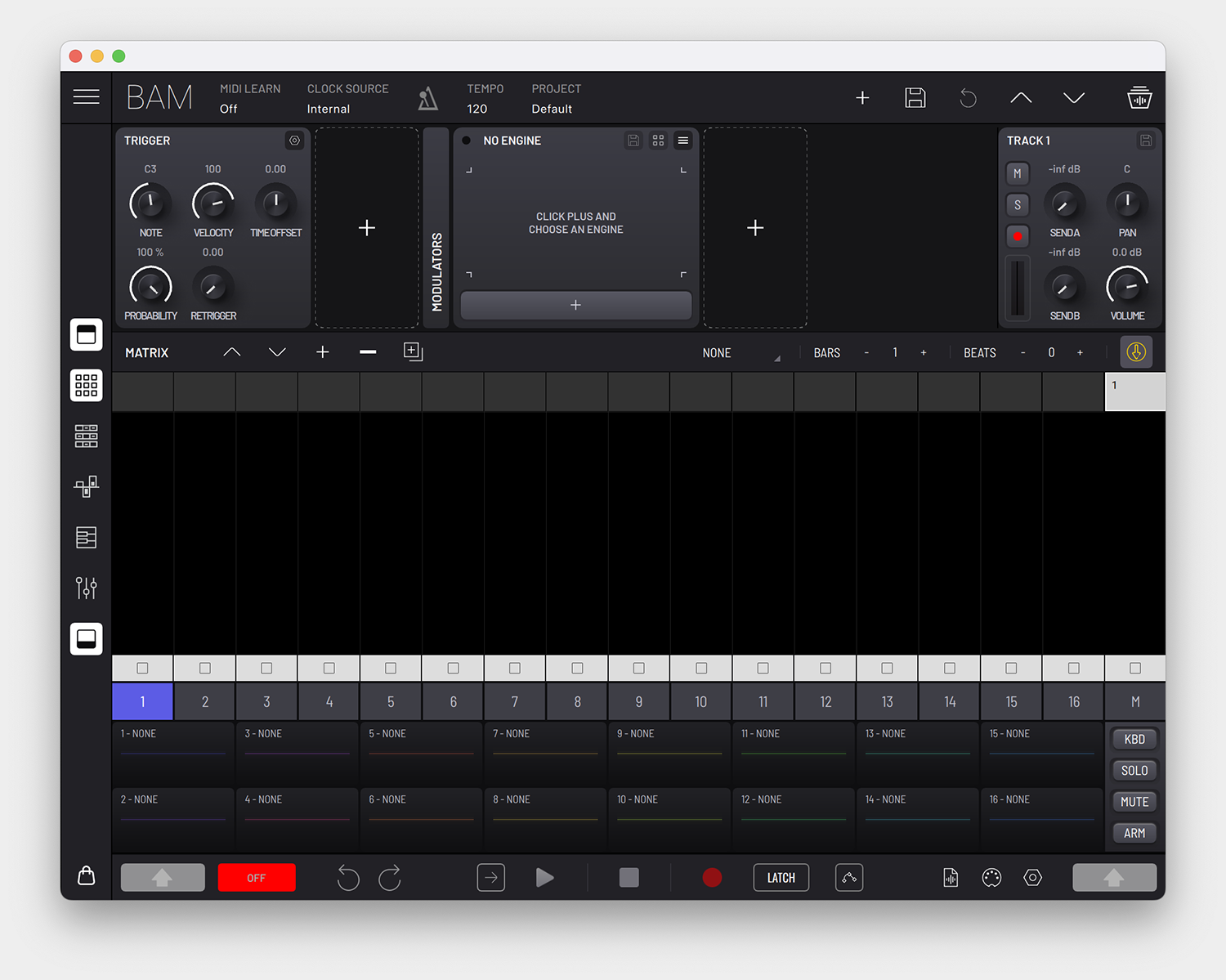The width and height of the screenshot is (1226, 980).
Task: Select track tab number 8
Action: pos(577,701)
